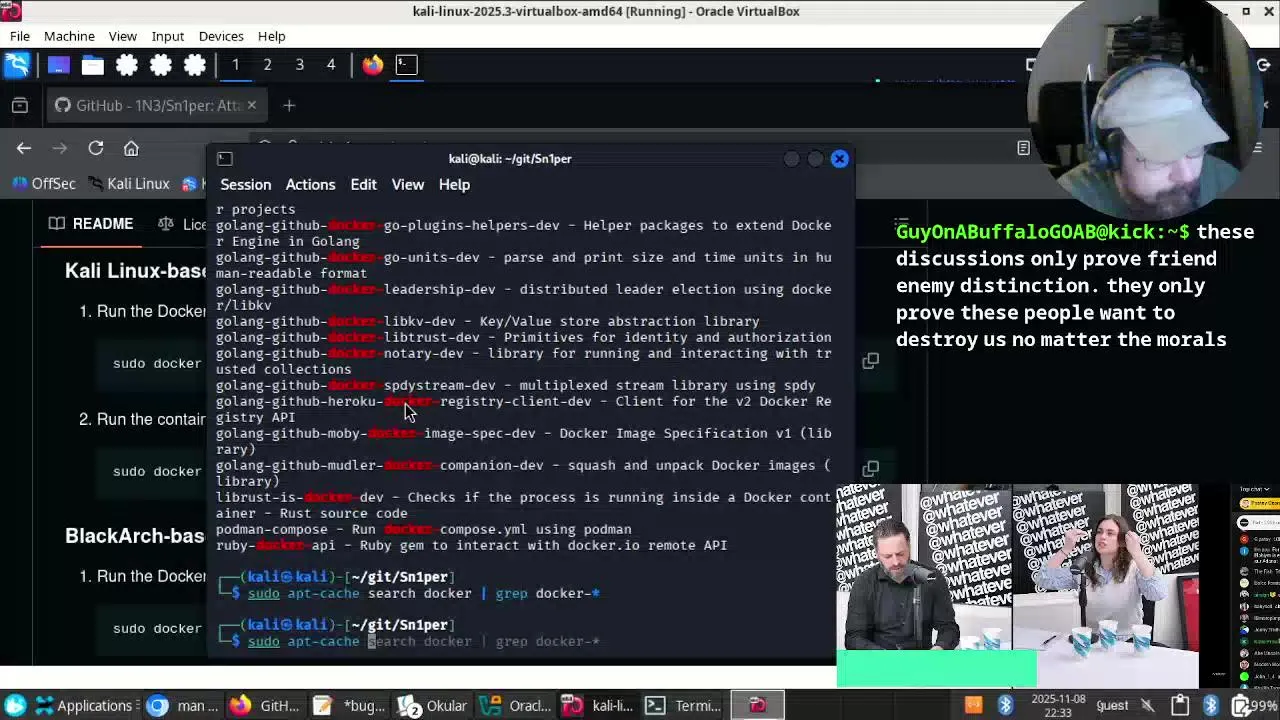
Task: Open the OffSec bookmark
Action: point(44,184)
